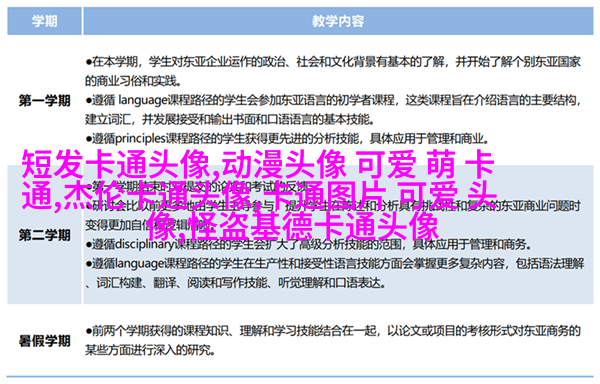This screenshot has width=600, height=384.
Task: Click the line beginning 遵循disciplinary课程路径
Action: coord(308,244)
